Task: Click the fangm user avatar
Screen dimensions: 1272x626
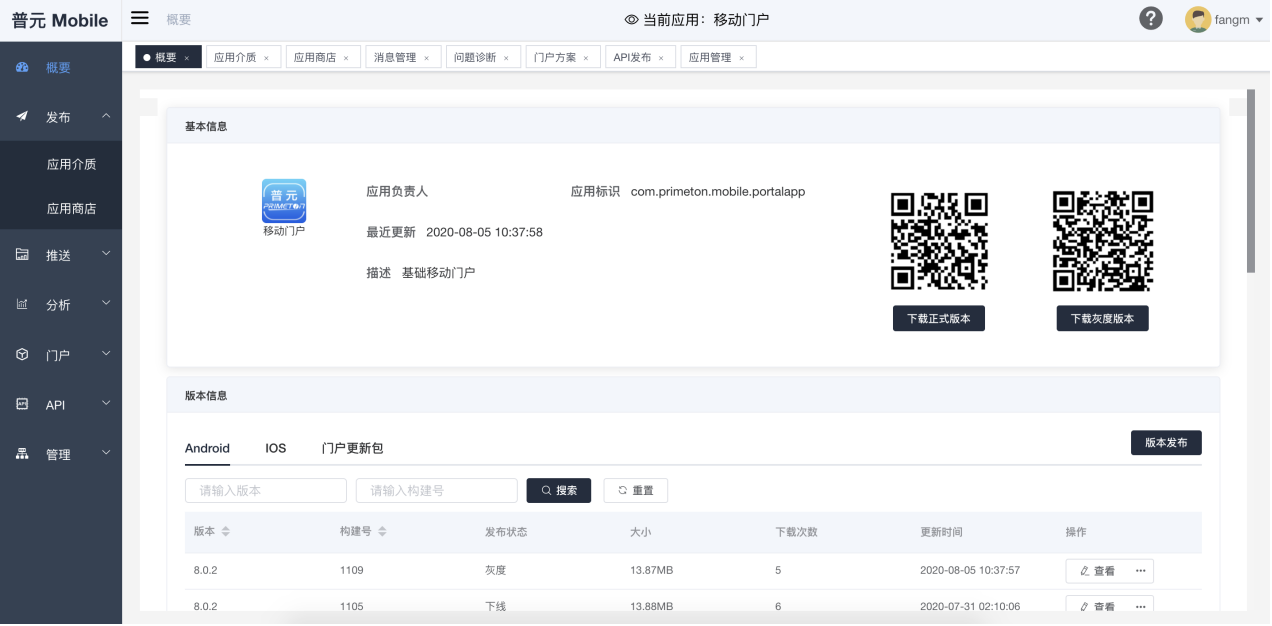Action: pos(1197,19)
